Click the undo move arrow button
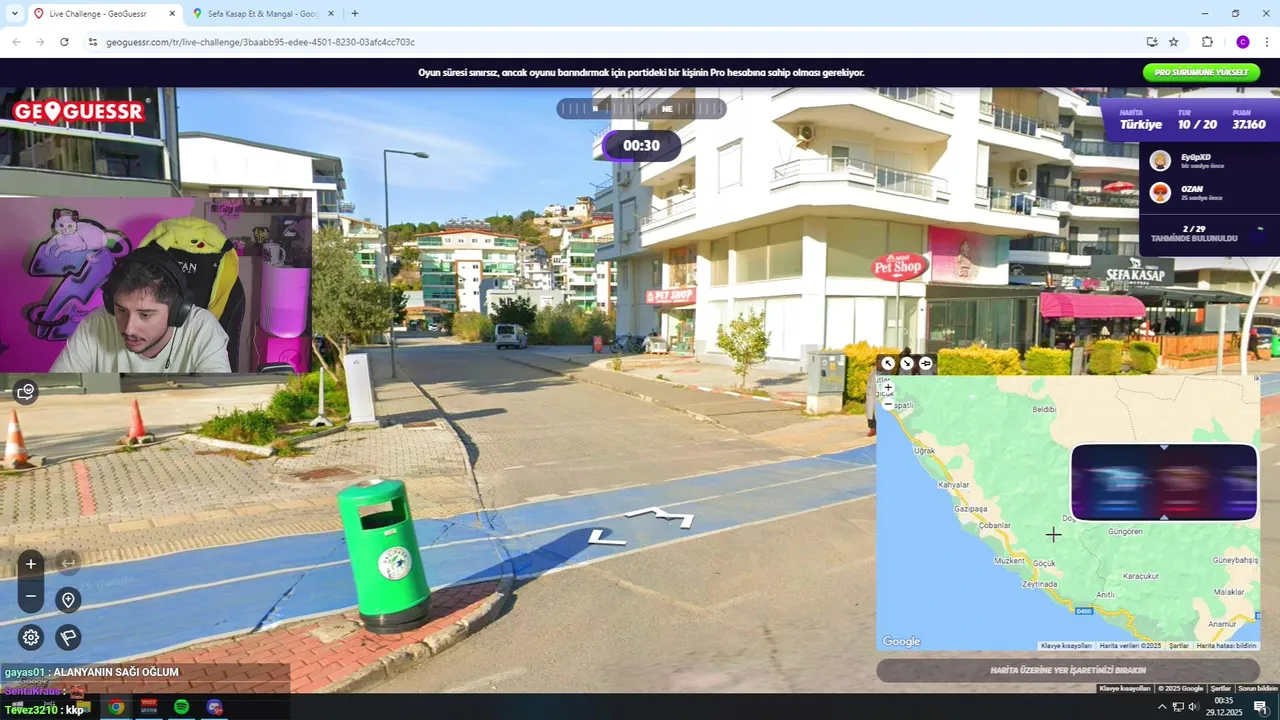 pyautogui.click(x=68, y=564)
